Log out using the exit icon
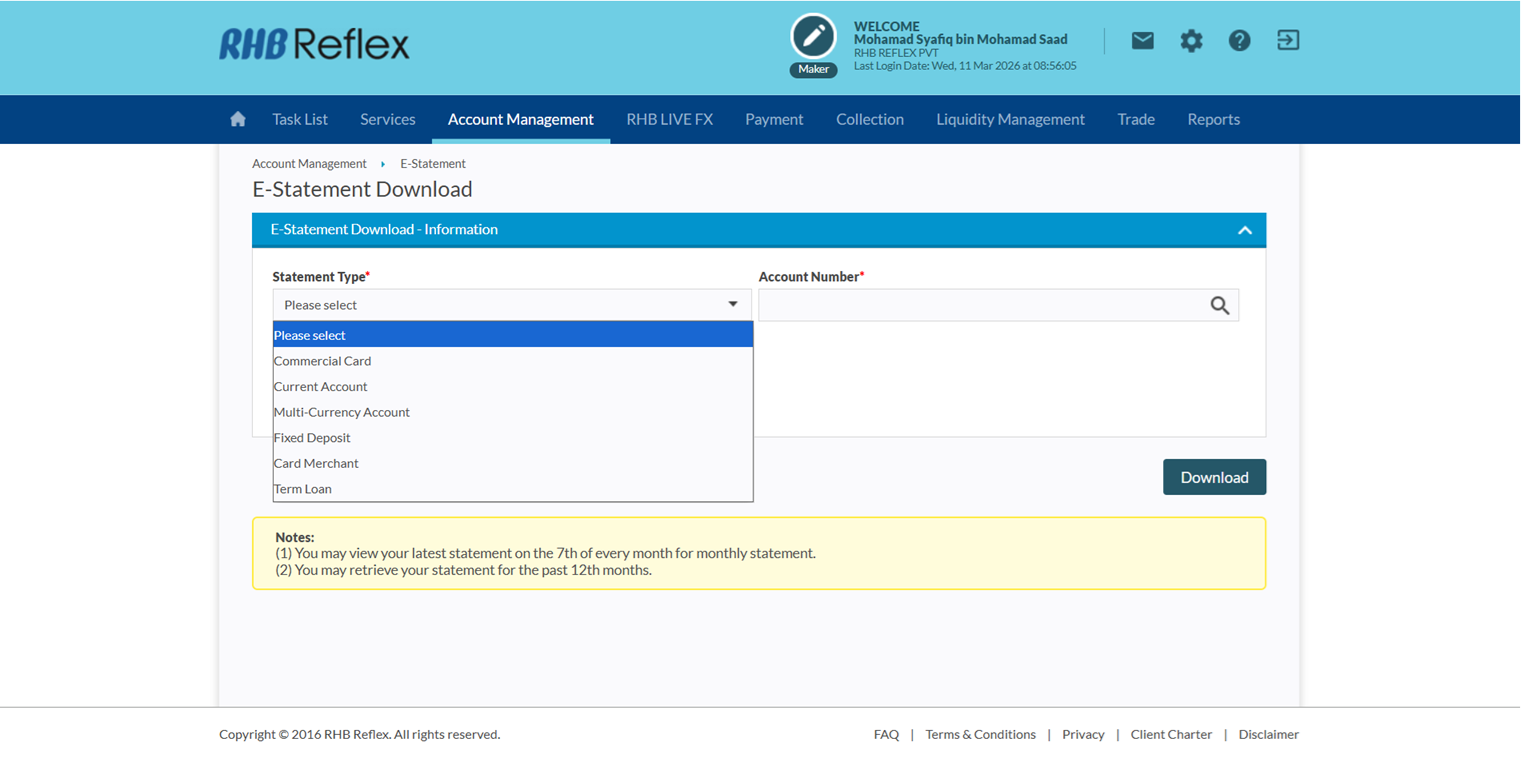 (x=1288, y=41)
